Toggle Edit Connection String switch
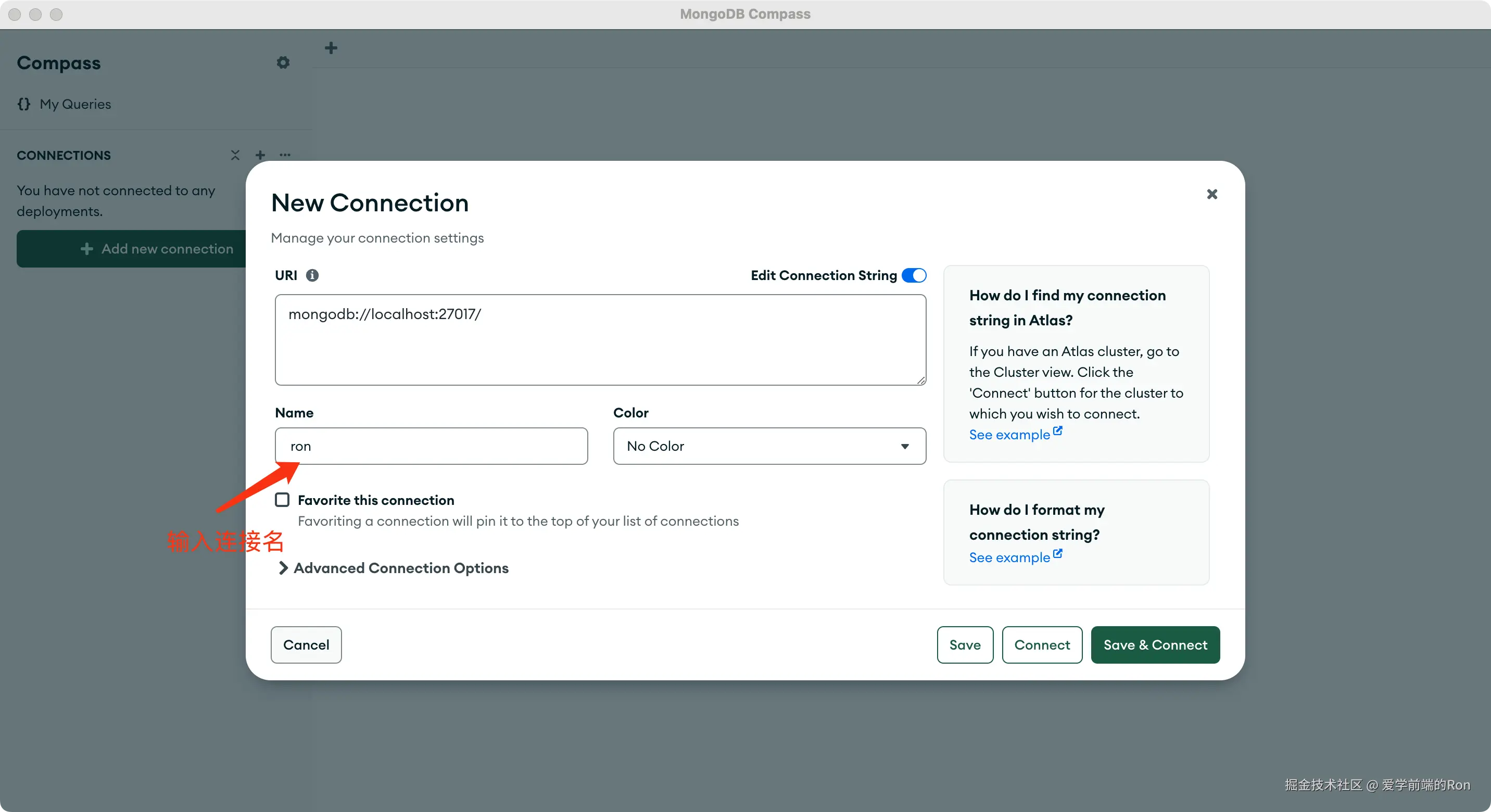Image resolution: width=1491 pixels, height=812 pixels. (913, 275)
